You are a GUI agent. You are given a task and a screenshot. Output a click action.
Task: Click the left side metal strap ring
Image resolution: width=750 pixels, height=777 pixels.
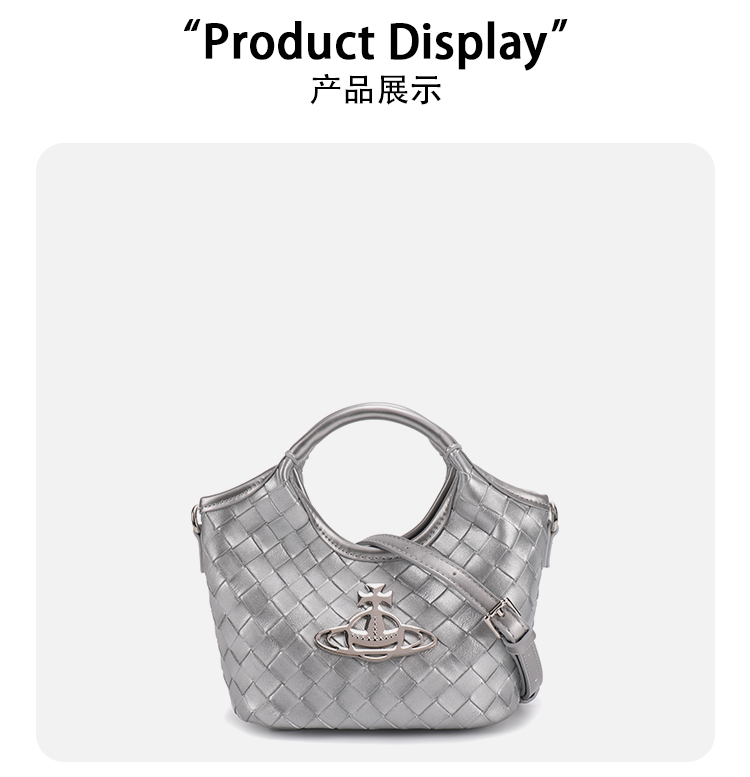196,518
